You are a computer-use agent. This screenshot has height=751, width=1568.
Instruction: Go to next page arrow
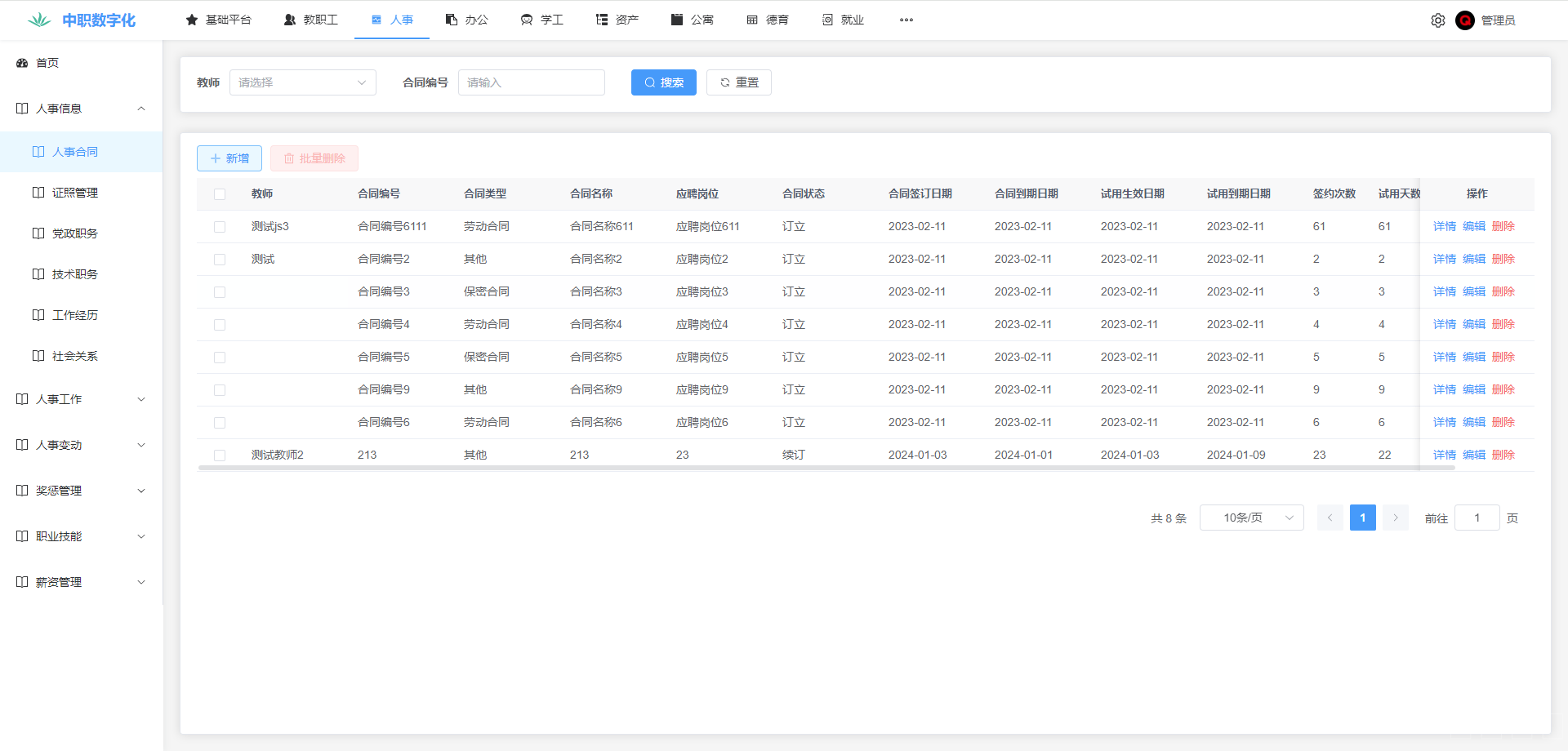click(1395, 518)
